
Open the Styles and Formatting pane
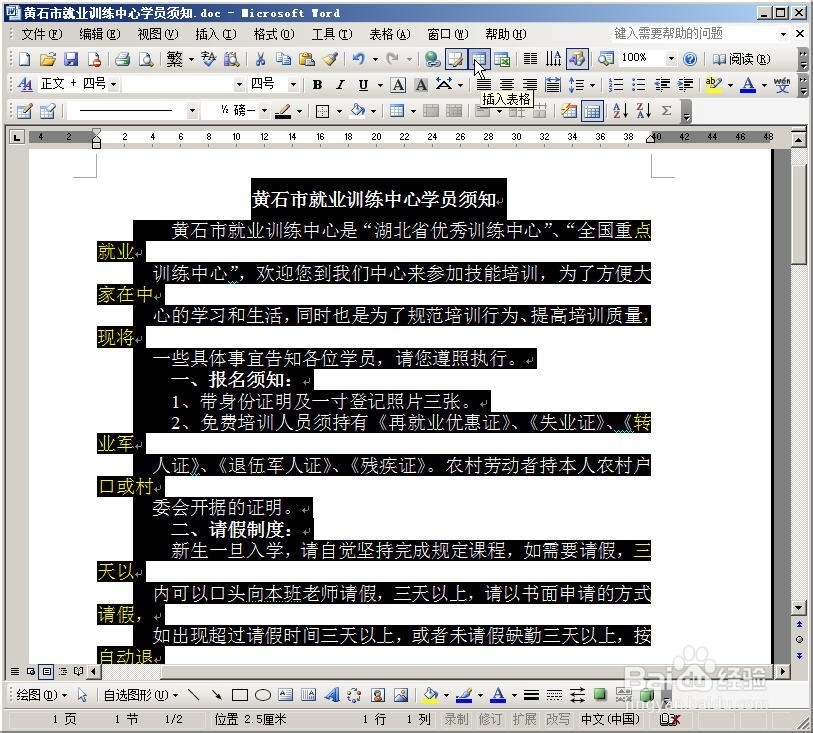pyautogui.click(x=24, y=84)
